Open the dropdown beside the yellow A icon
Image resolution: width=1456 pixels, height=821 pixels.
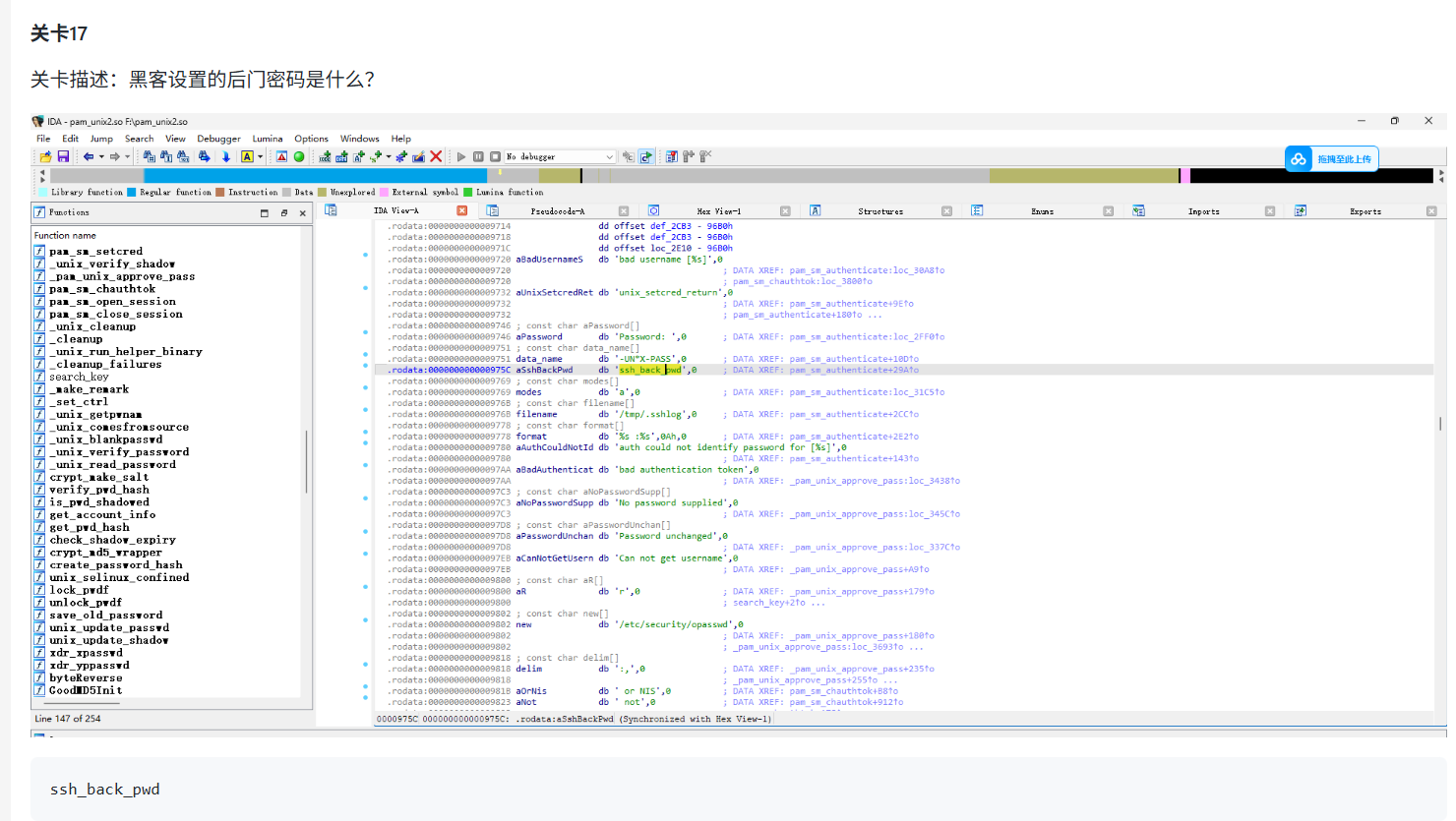(x=261, y=156)
